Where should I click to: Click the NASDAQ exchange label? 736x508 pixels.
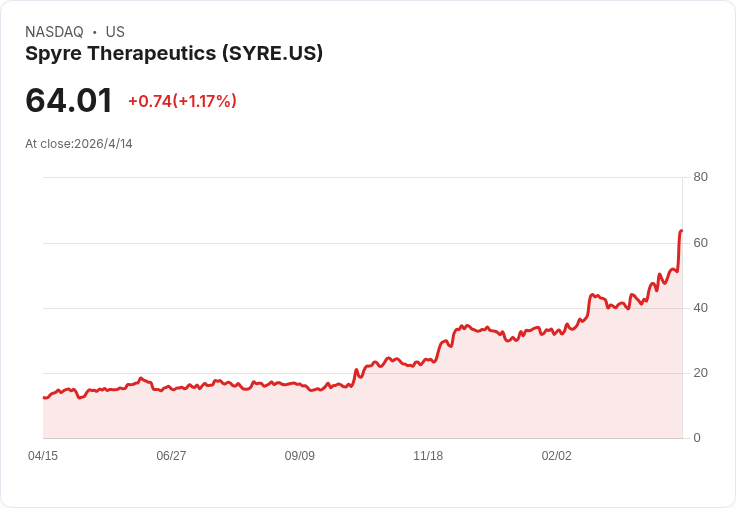click(54, 32)
